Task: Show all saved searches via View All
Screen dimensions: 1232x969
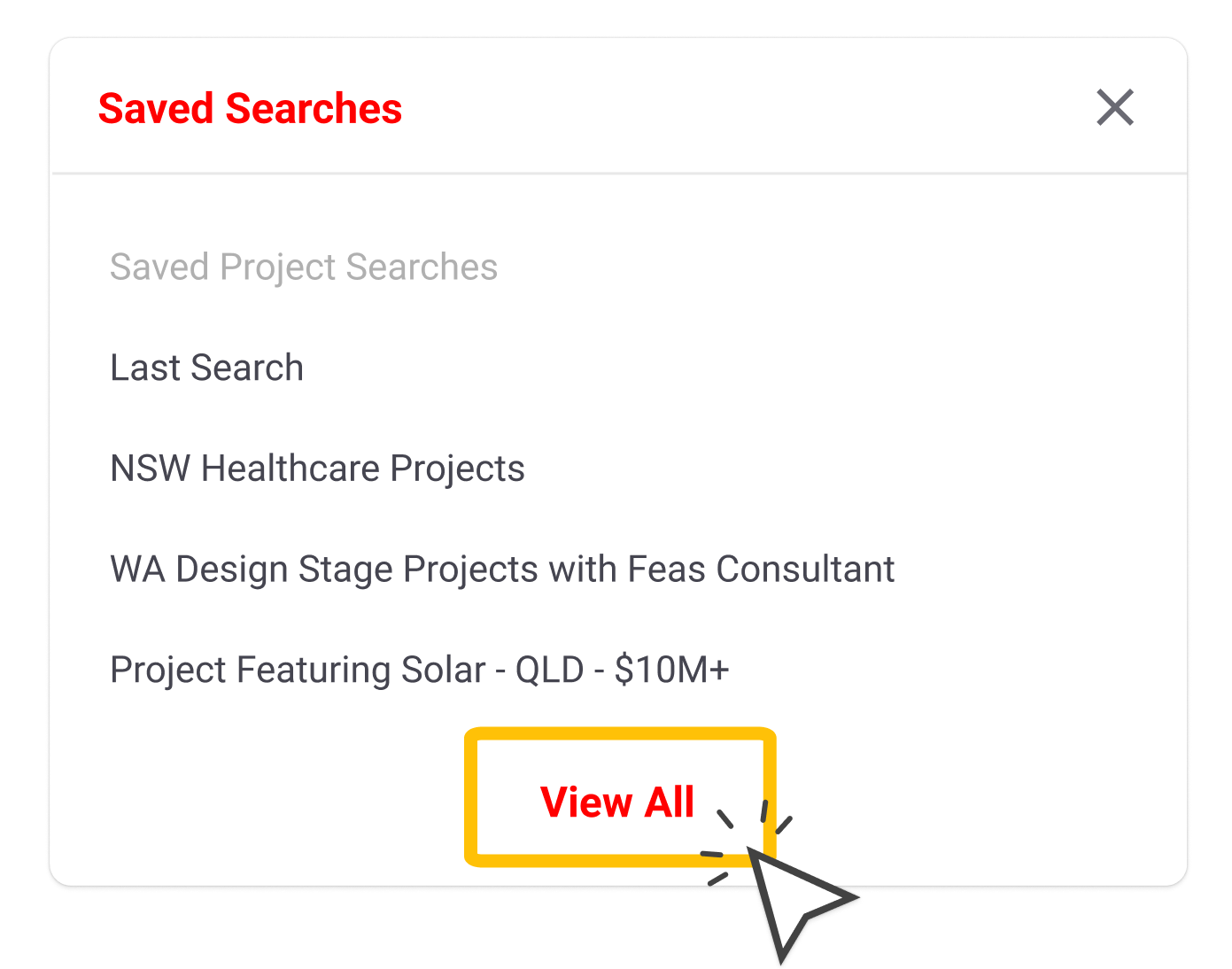Action: [618, 801]
